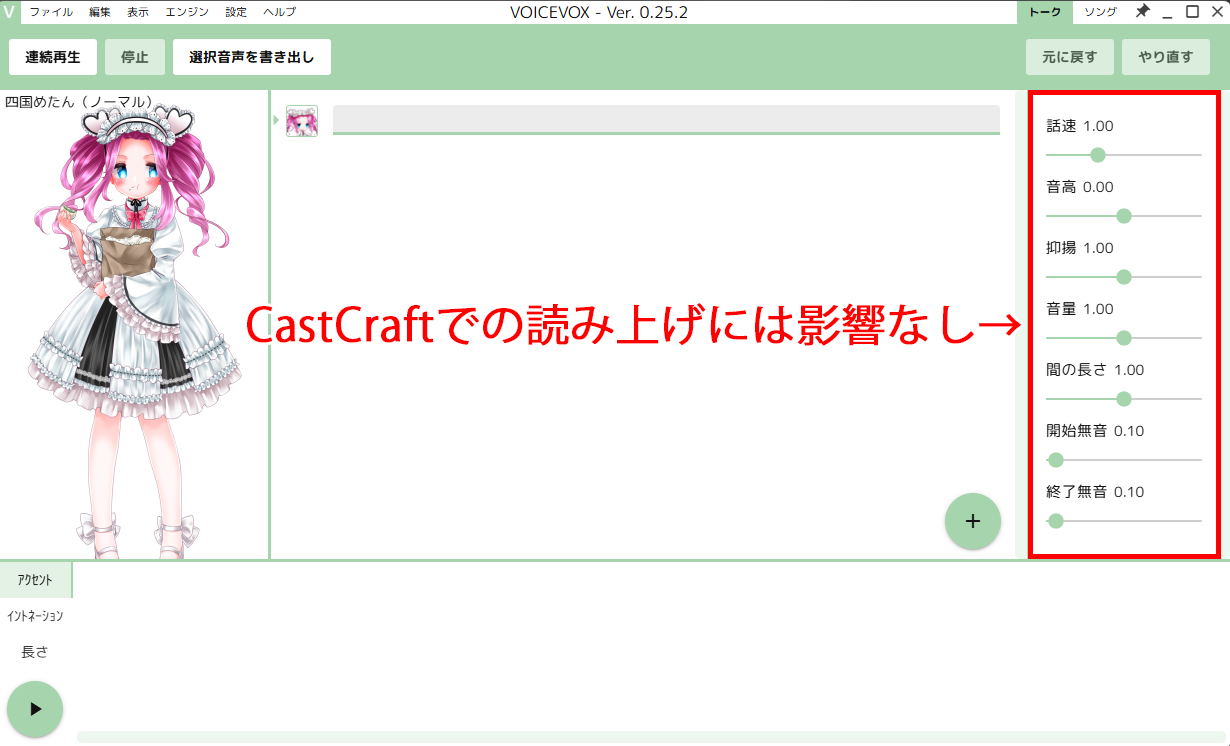The height and width of the screenshot is (746, 1230).
Task: Adjust the 音高 slider
Action: [x=1123, y=216]
